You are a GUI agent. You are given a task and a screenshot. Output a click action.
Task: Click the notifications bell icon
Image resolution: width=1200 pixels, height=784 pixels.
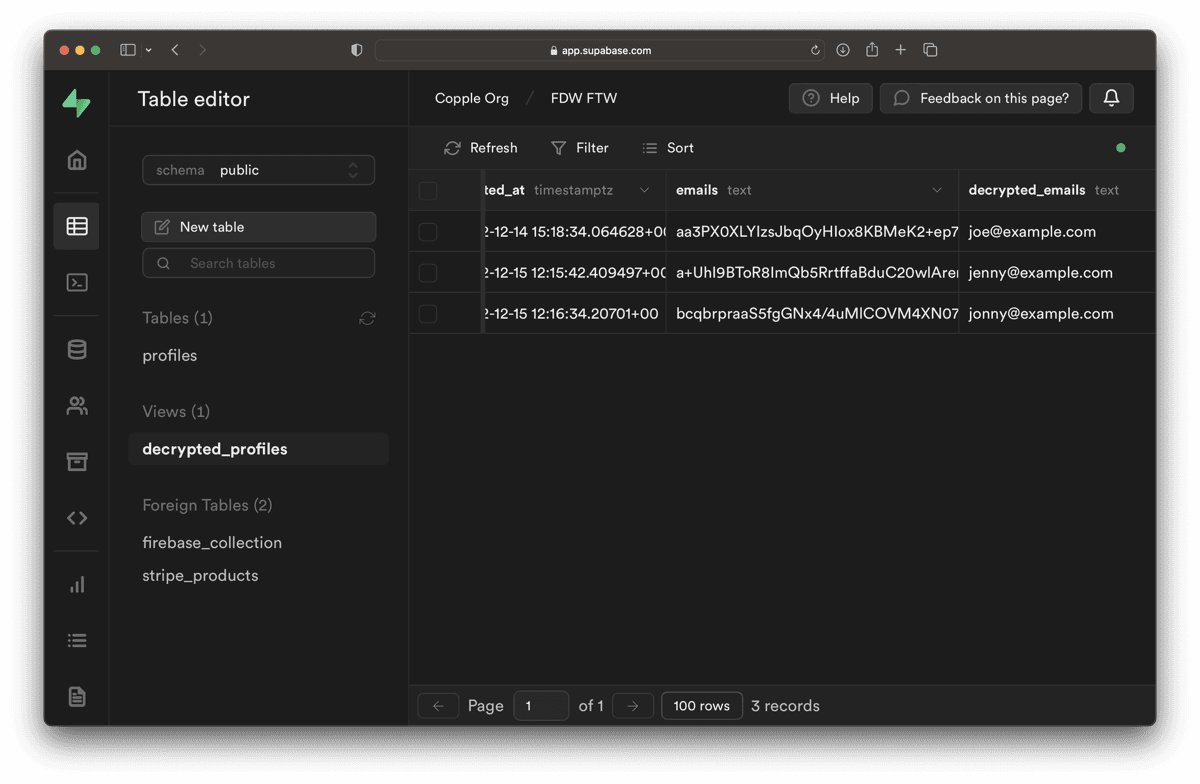(1111, 98)
